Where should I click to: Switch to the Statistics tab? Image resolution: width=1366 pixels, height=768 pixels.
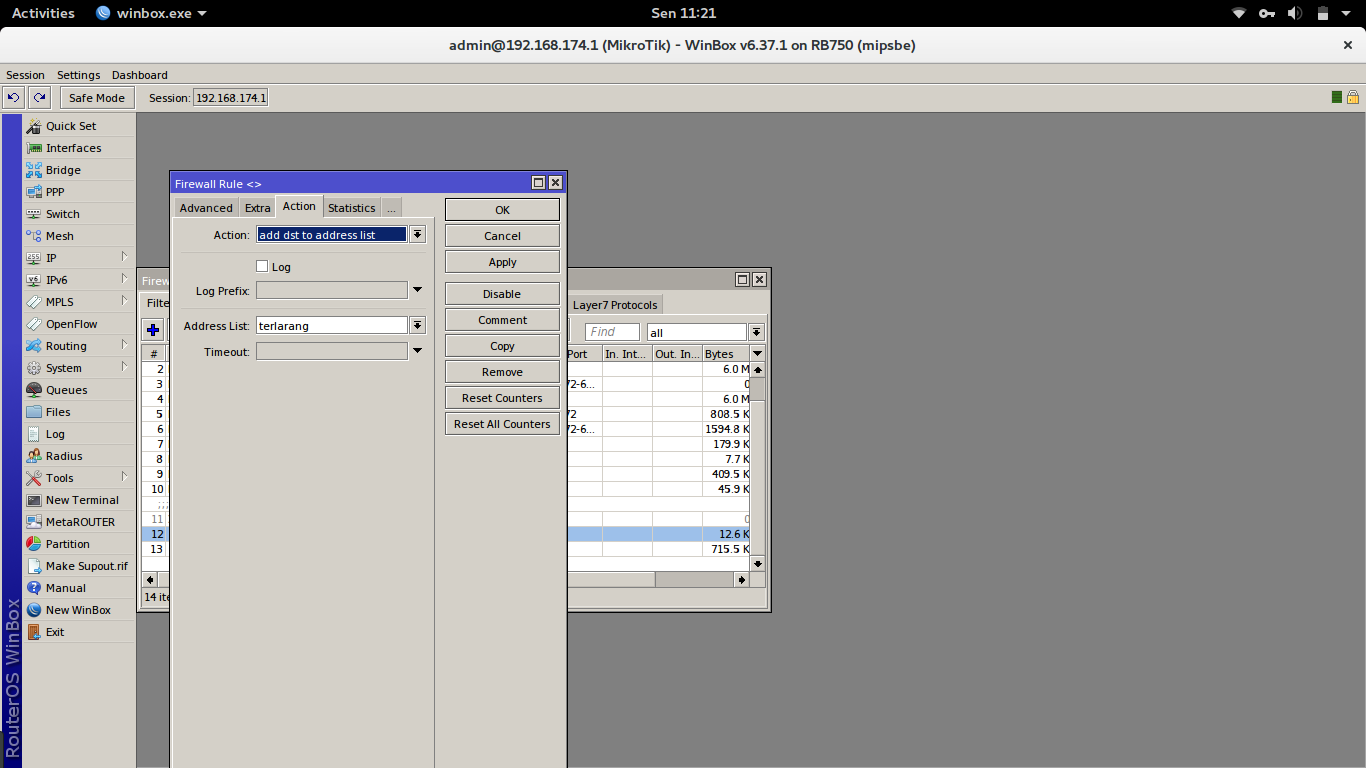[x=352, y=208]
